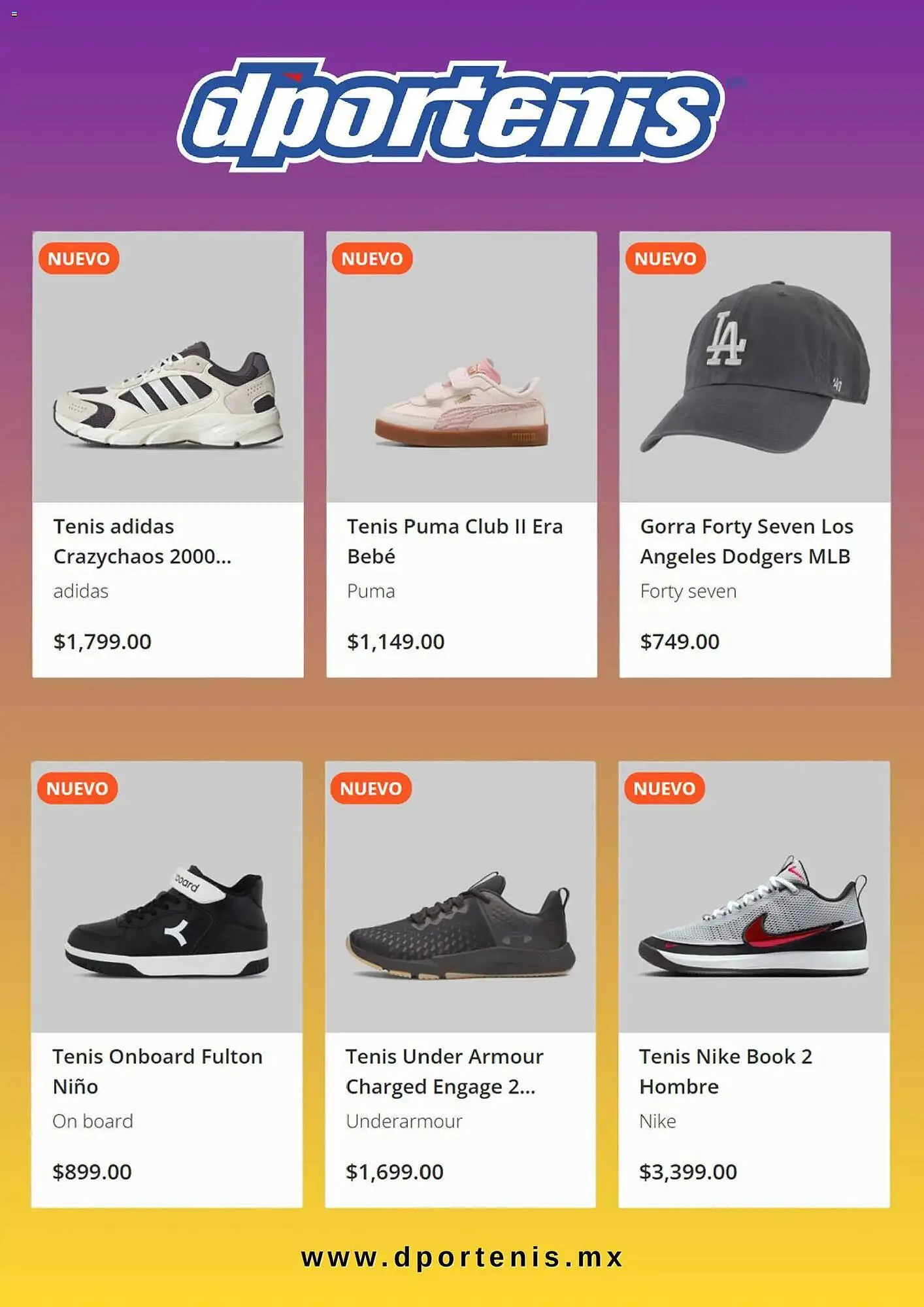Click the NUEVO badge on Nike Book 2 card
This screenshot has height=1307, width=924.
point(665,789)
